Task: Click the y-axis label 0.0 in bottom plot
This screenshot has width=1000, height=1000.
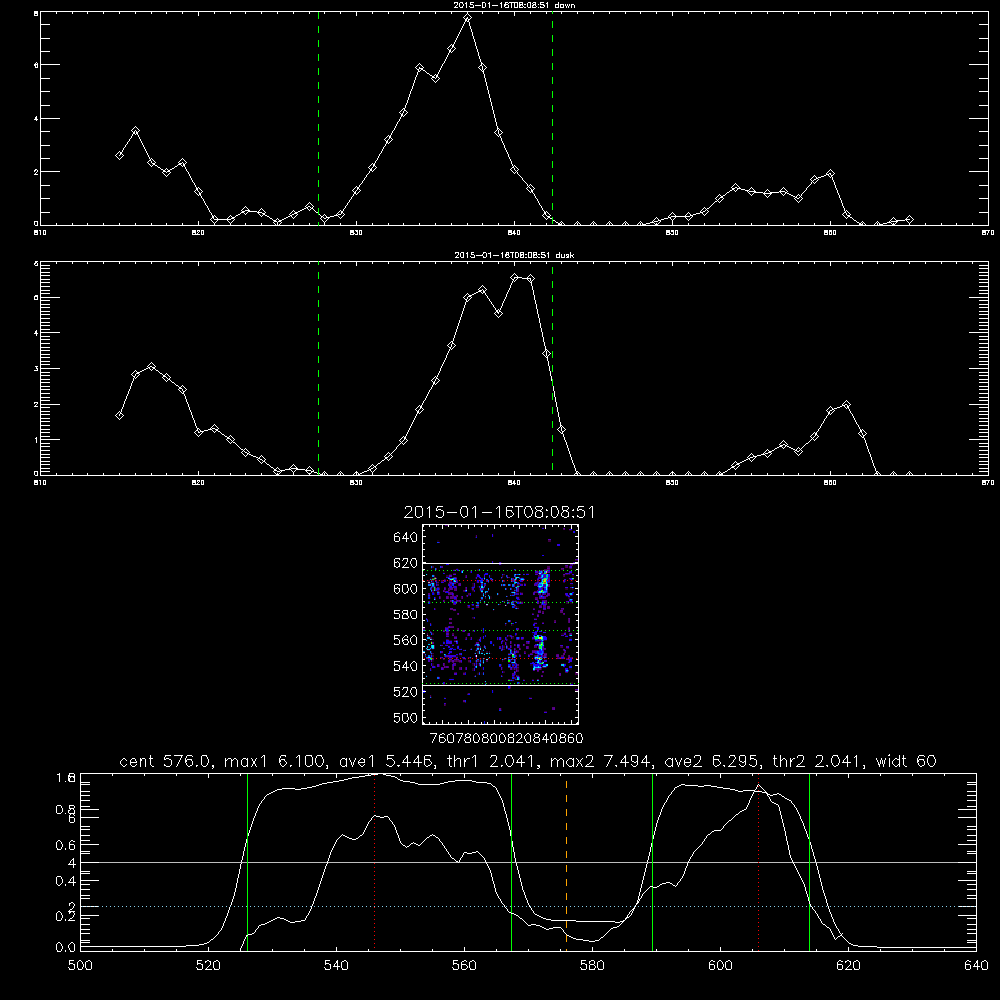Action: pyautogui.click(x=66, y=948)
